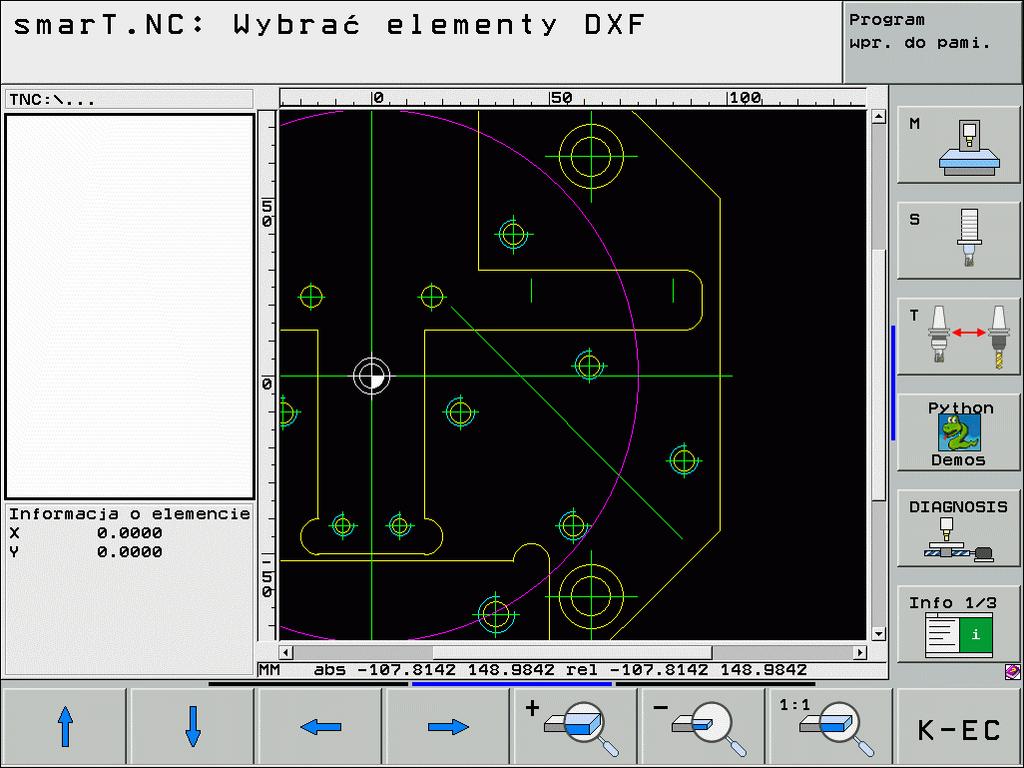Open the T tool change soft key
The height and width of the screenshot is (768, 1024).
coord(958,336)
